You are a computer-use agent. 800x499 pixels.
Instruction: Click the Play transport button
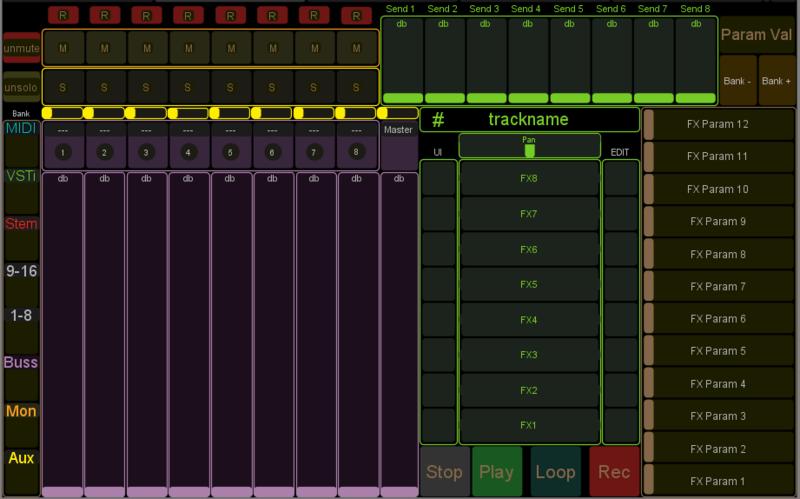tap(497, 471)
